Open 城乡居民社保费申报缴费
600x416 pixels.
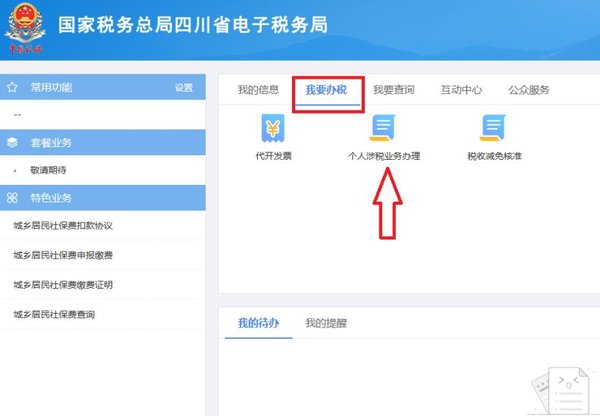(63, 256)
